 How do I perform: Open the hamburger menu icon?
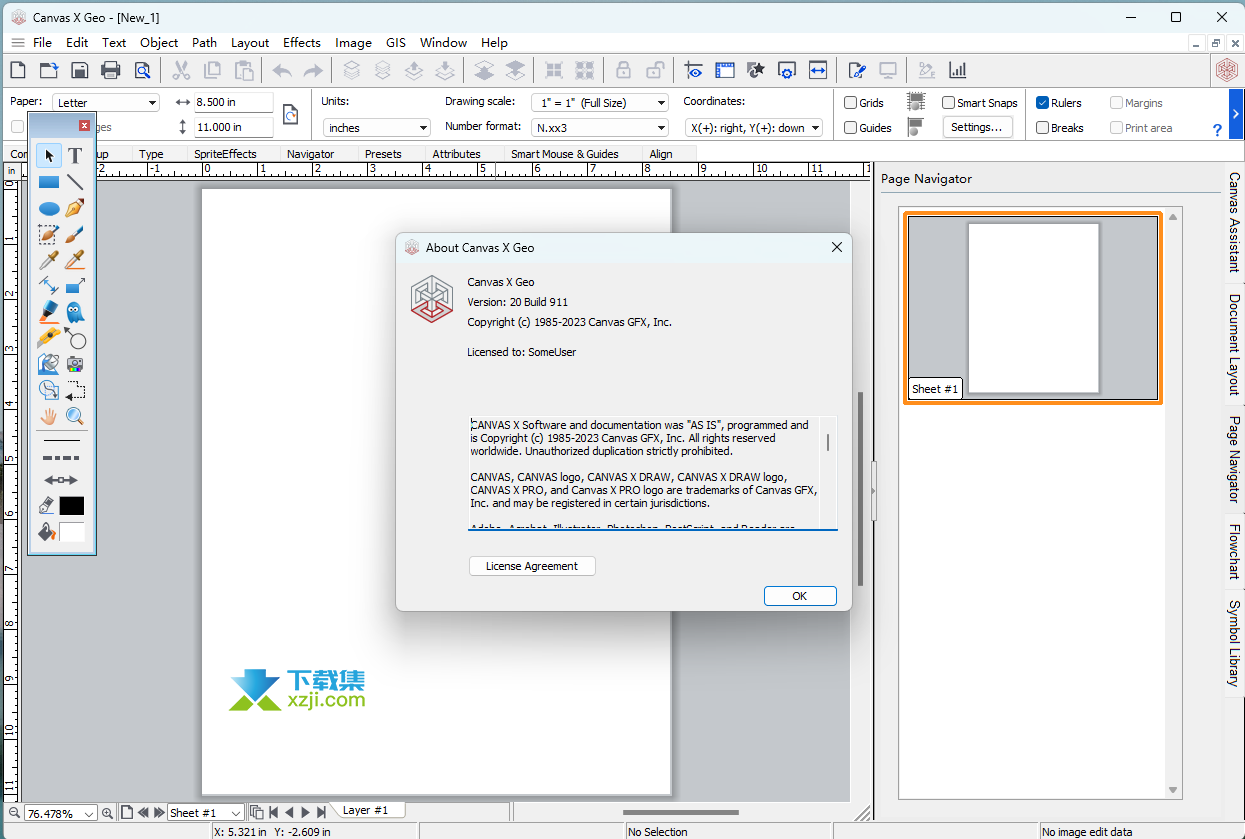click(x=17, y=43)
